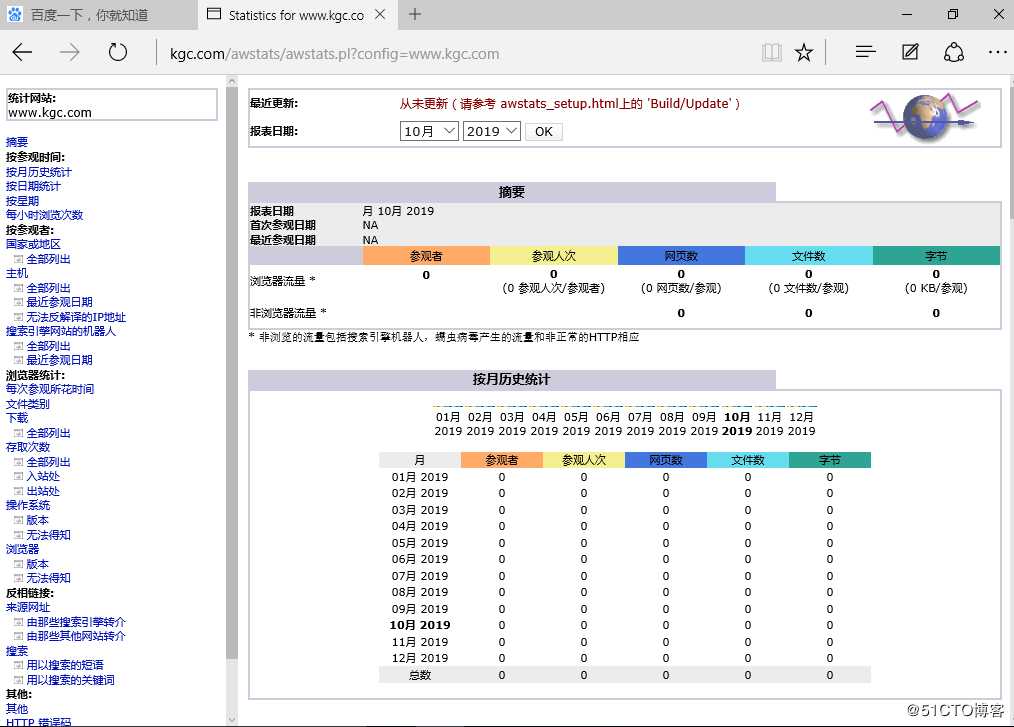The width and height of the screenshot is (1014, 727).
Task: Click the share icon in toolbar
Action: (954, 52)
